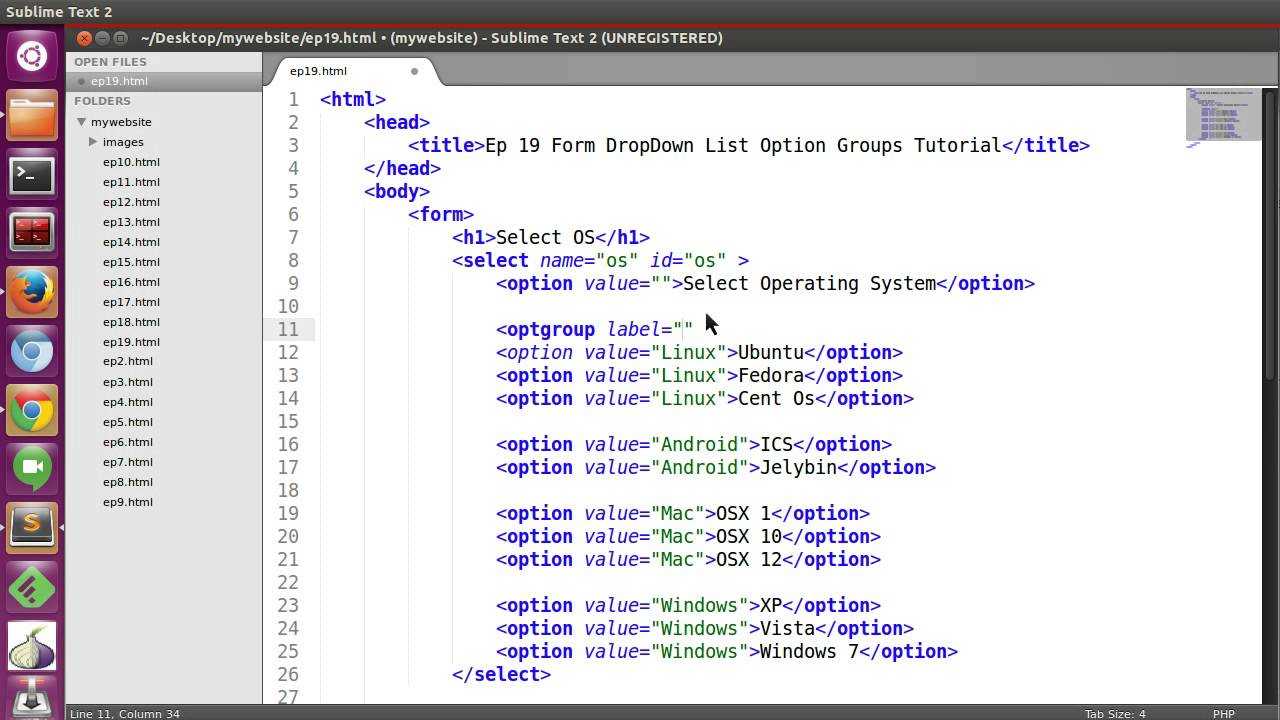Launch Tor Browser onion icon

32,647
